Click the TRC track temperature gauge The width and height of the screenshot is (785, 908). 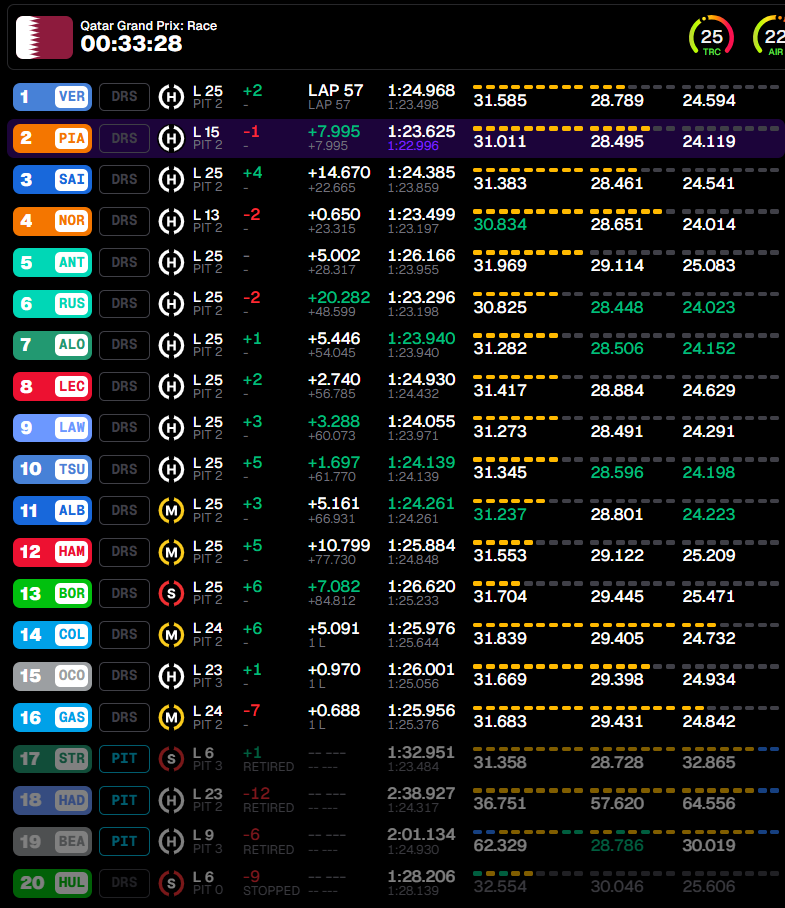[711, 38]
